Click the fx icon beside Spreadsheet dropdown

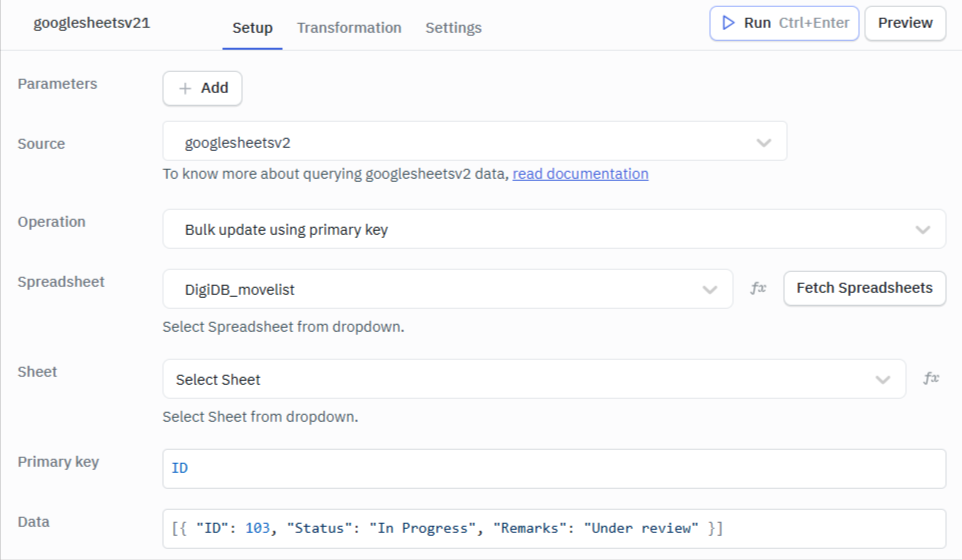pyautogui.click(x=758, y=288)
